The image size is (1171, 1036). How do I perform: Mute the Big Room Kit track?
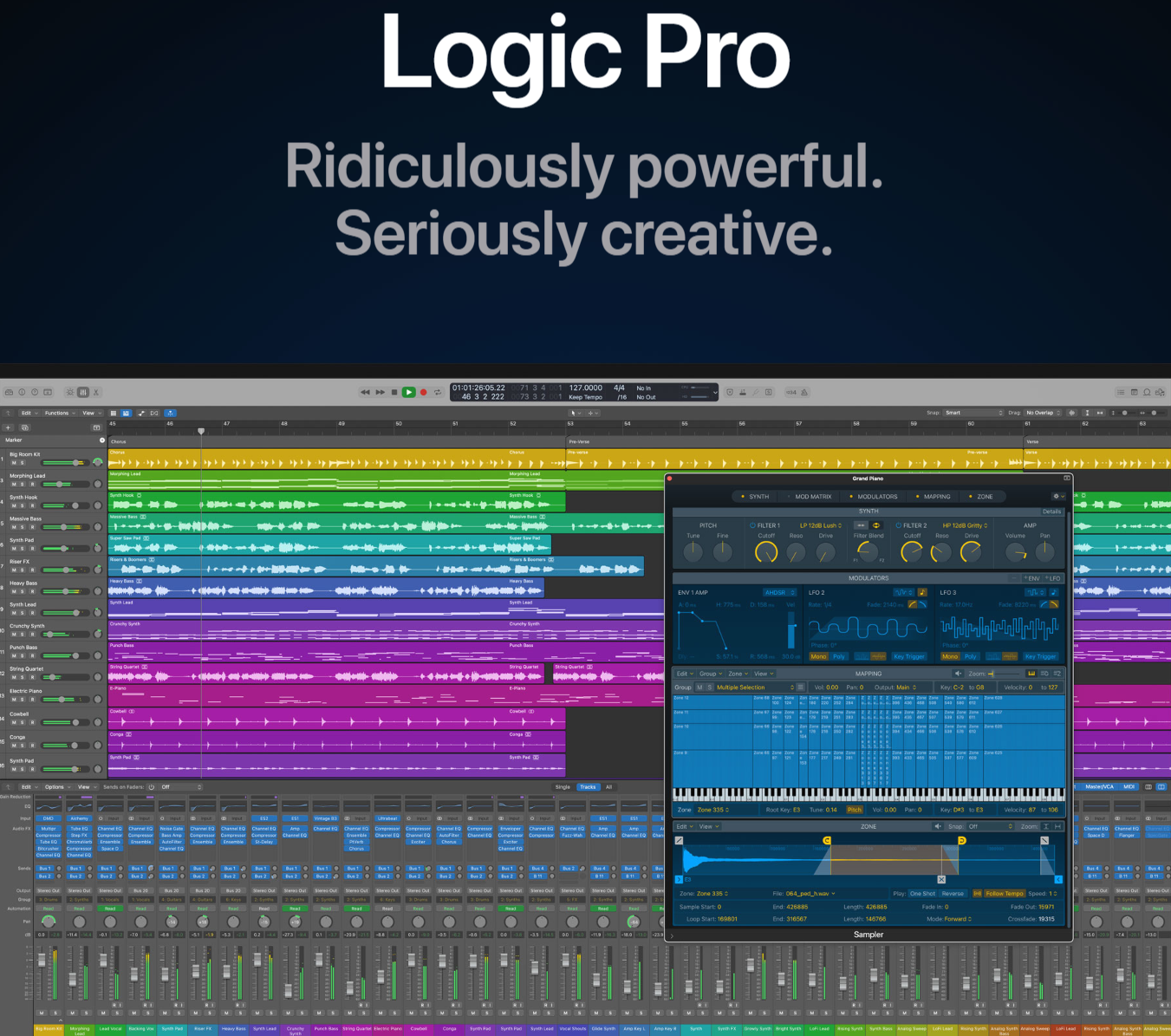pos(13,463)
